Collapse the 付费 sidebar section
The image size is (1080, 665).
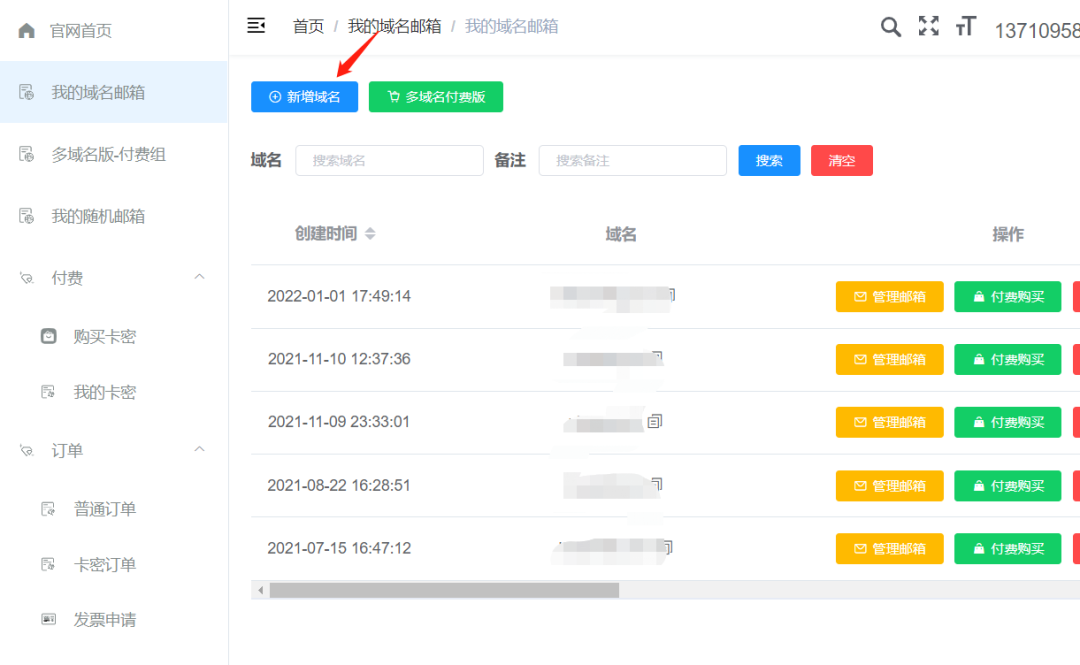[x=198, y=278]
